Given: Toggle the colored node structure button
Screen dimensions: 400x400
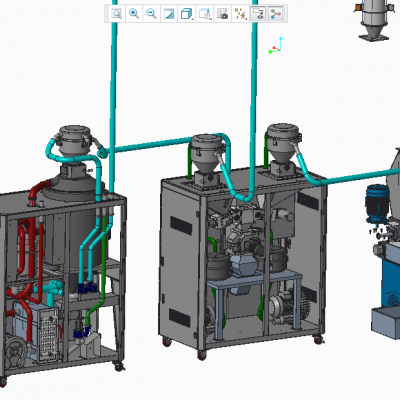Looking at the screenshot, I should coord(275,14).
